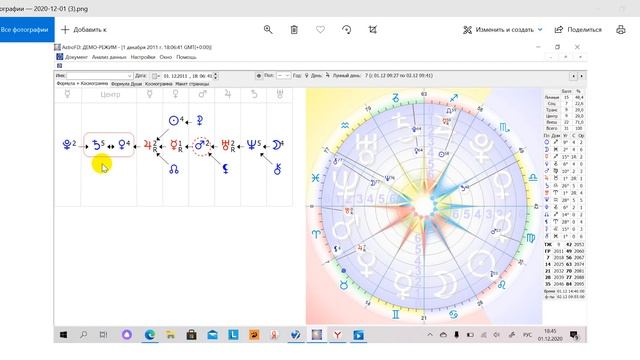Image resolution: width=640 pixels, height=360 pixels.
Task: Open the Настройки menu
Action: [x=143, y=57]
